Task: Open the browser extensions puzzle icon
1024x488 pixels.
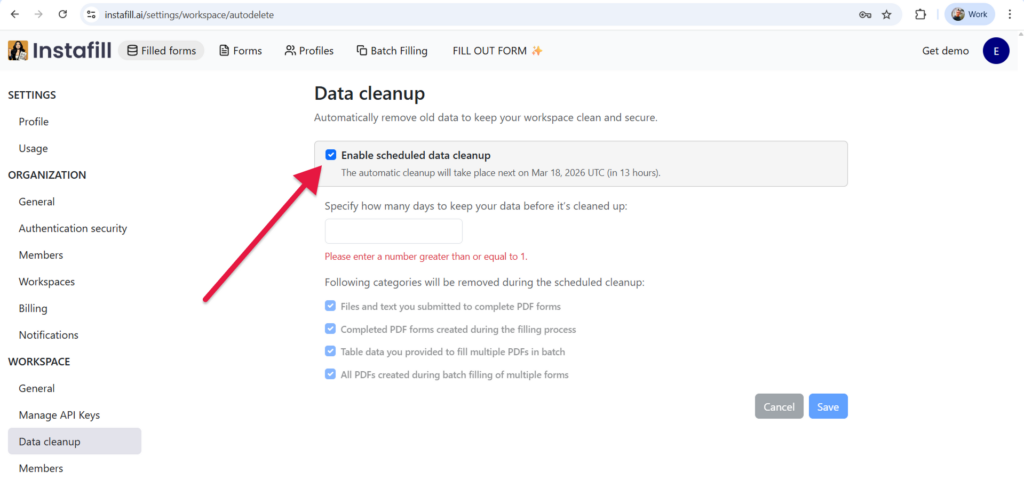Action: 921,15
